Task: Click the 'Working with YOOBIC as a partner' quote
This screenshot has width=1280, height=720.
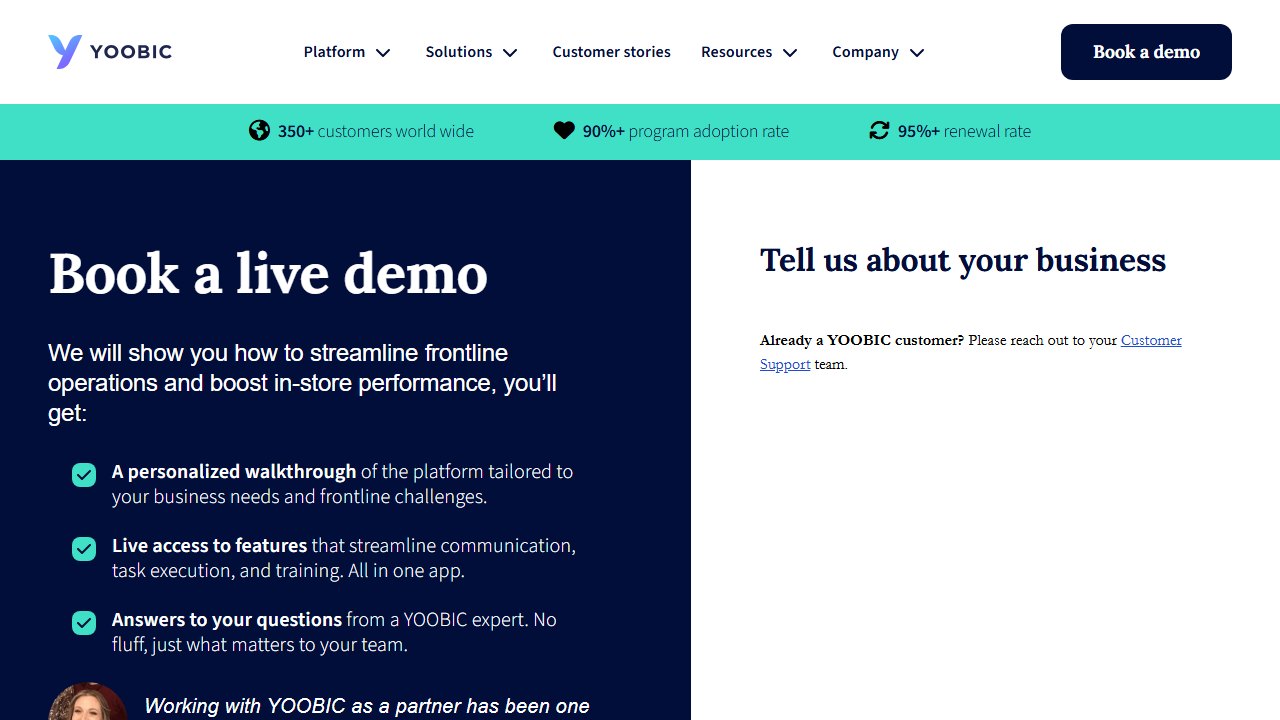Action: (x=367, y=707)
